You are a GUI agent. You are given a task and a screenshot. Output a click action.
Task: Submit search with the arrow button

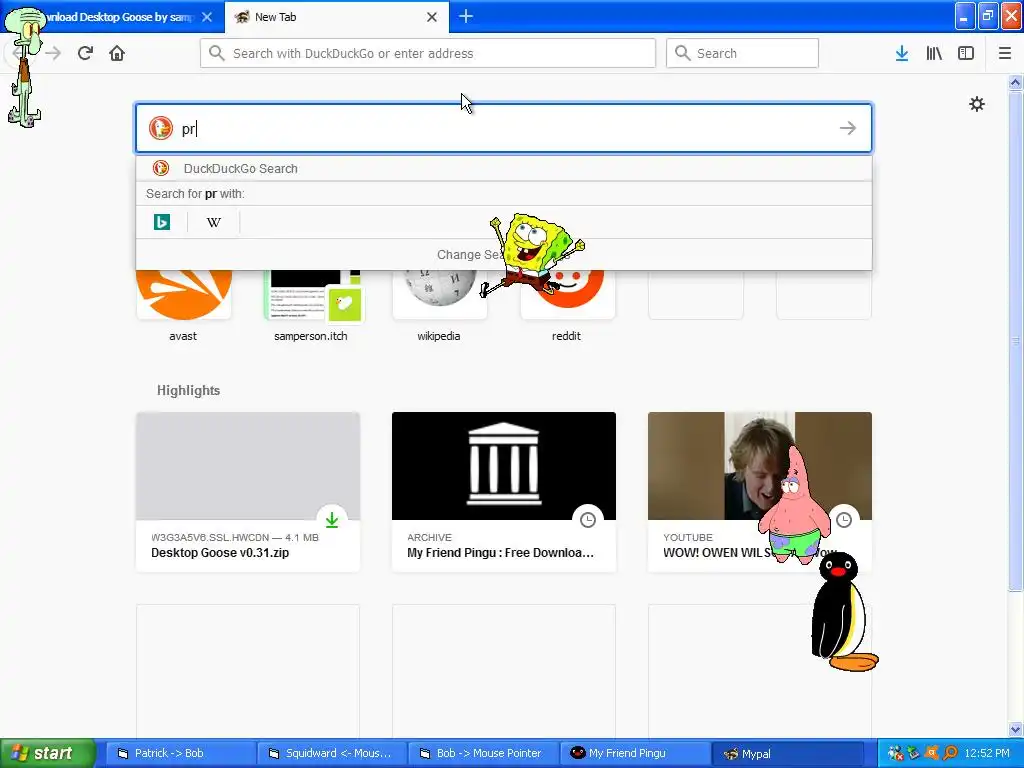(x=848, y=128)
